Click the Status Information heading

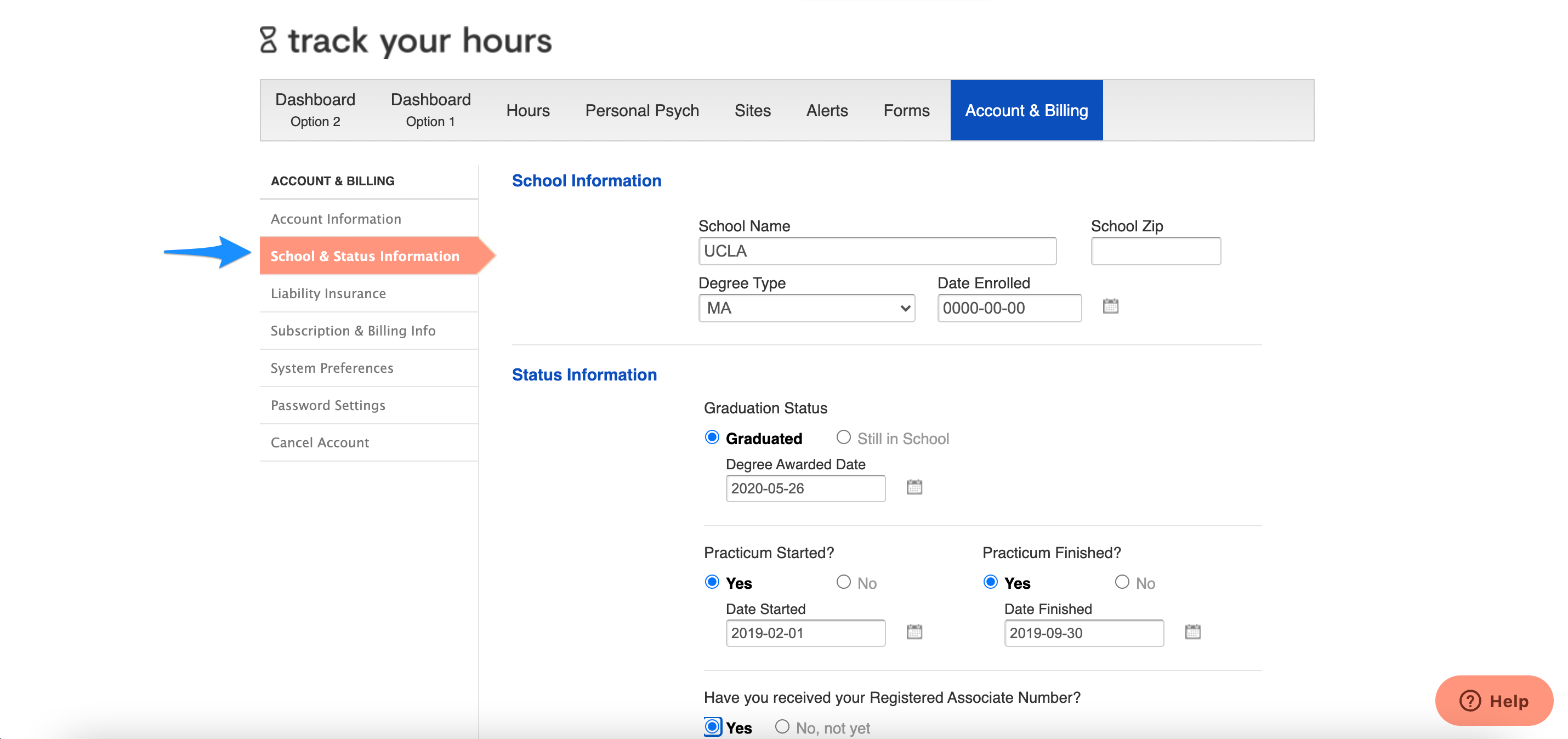point(584,375)
